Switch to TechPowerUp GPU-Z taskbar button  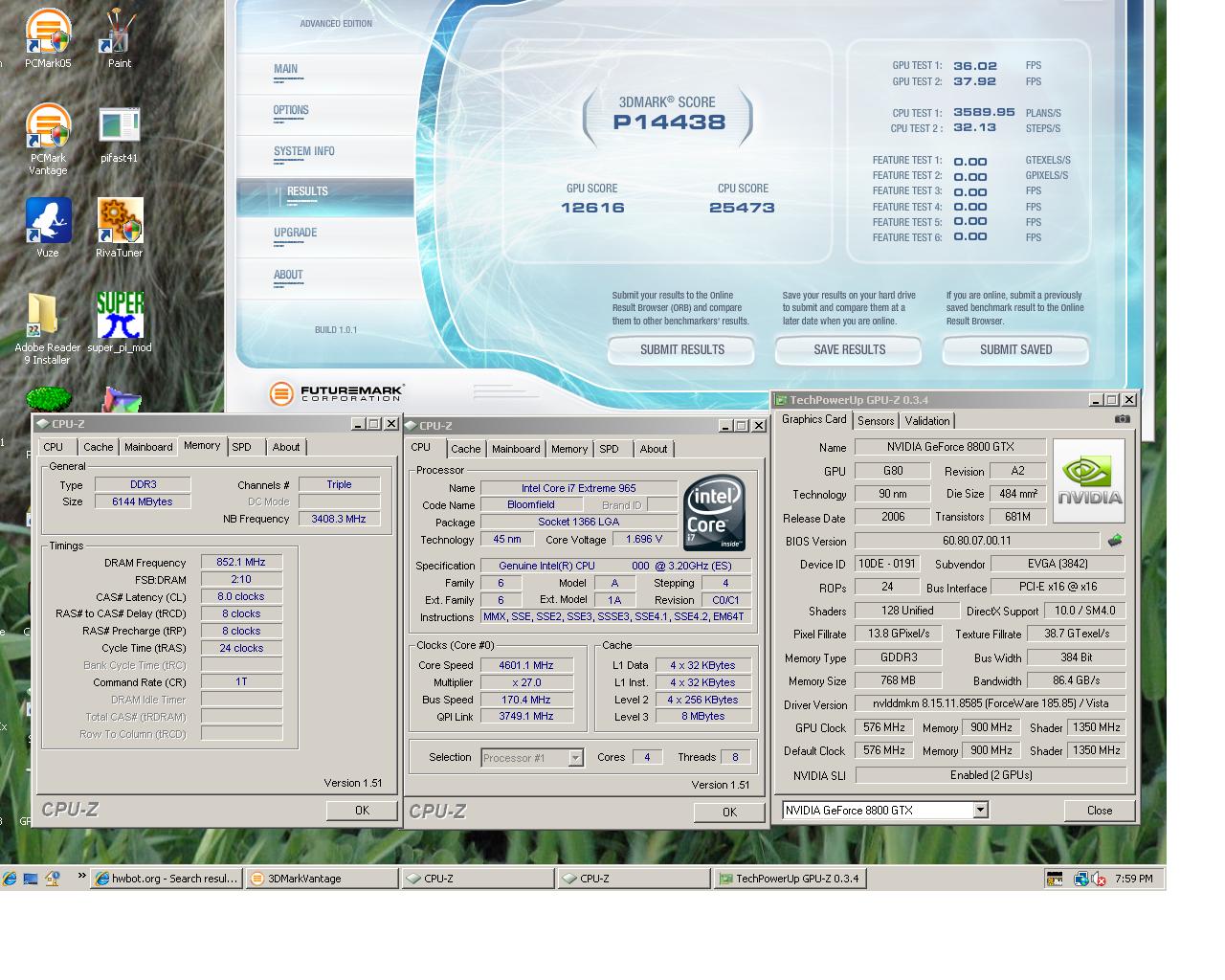point(791,879)
